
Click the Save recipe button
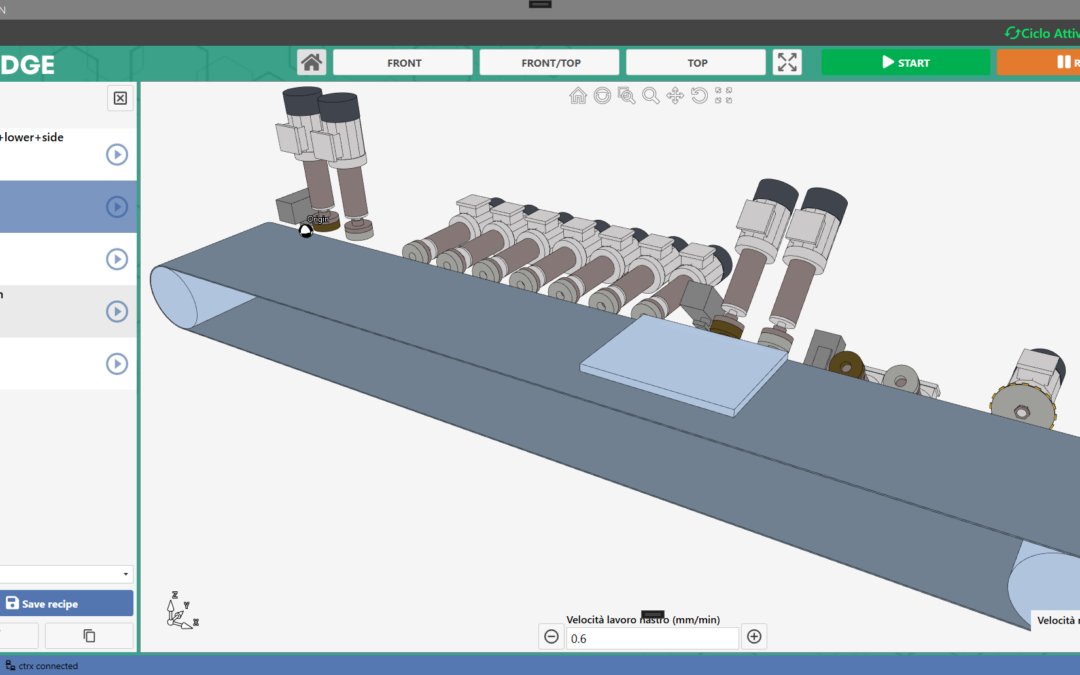tap(66, 604)
